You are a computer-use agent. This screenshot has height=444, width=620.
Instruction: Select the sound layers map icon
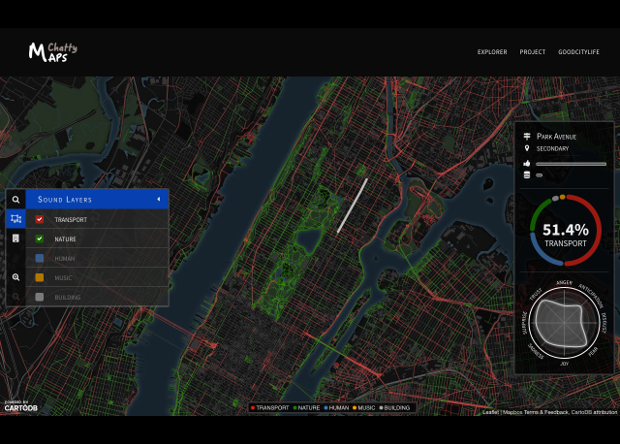pyautogui.click(x=16, y=219)
